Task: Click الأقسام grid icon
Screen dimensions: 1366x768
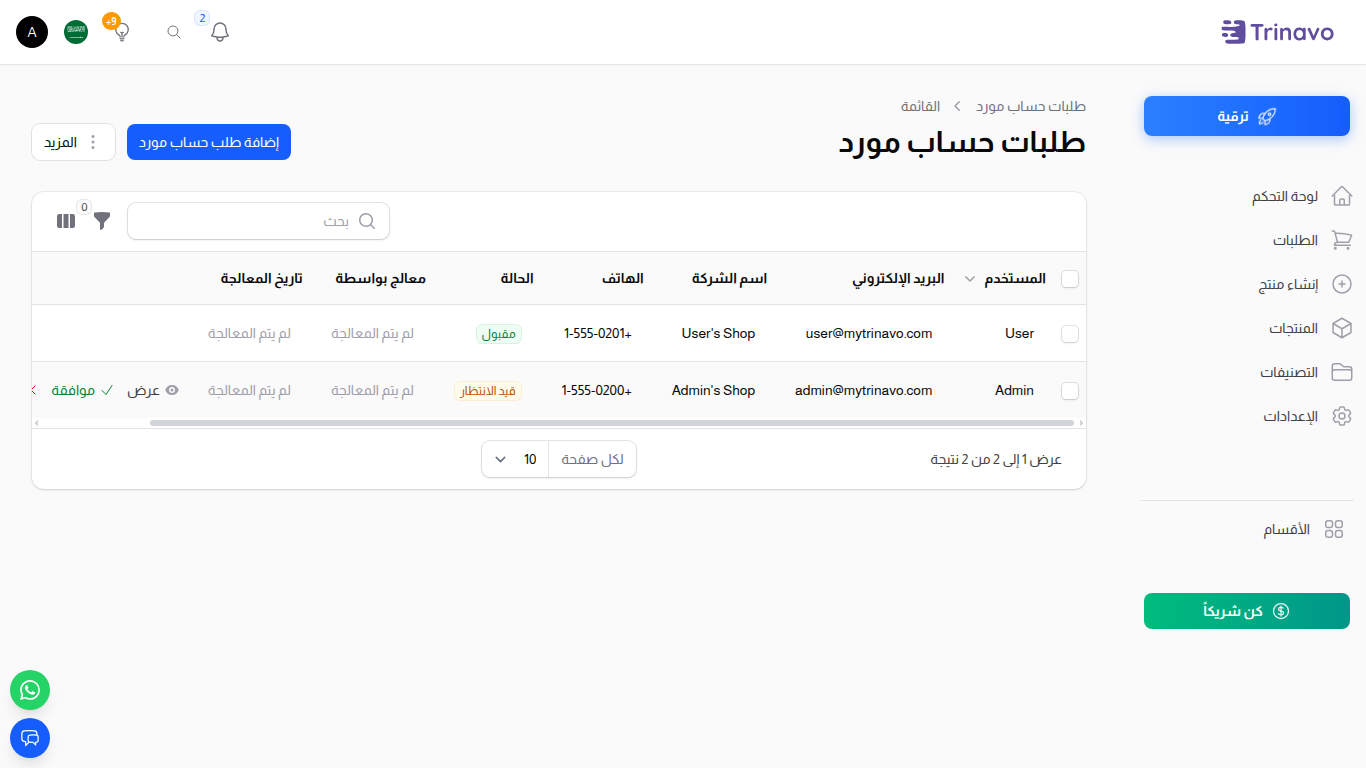Action: click(1334, 530)
